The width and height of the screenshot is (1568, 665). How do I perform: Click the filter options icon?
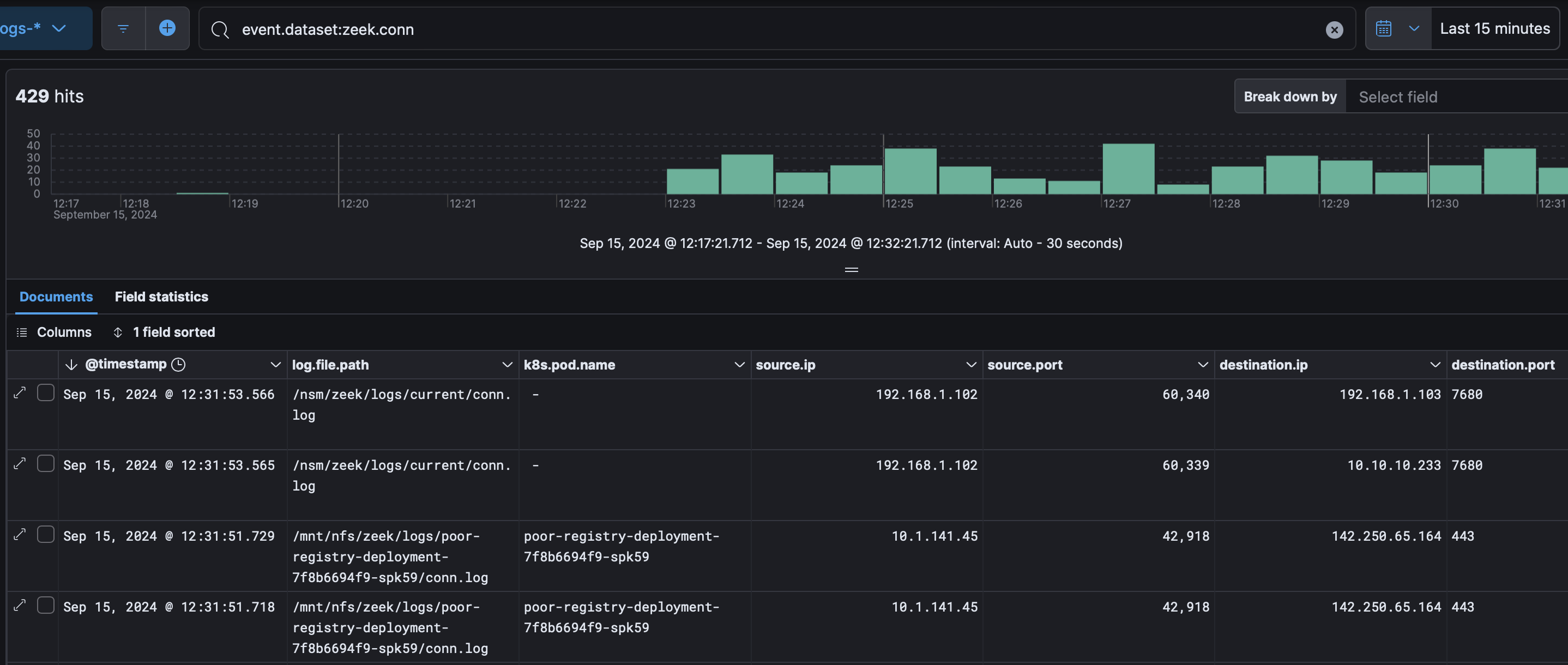[x=123, y=28]
